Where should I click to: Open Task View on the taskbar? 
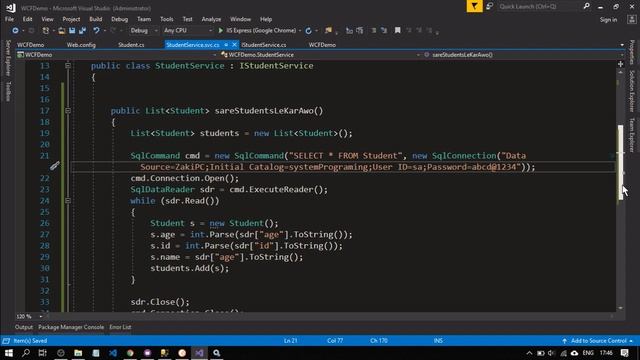click(42, 353)
